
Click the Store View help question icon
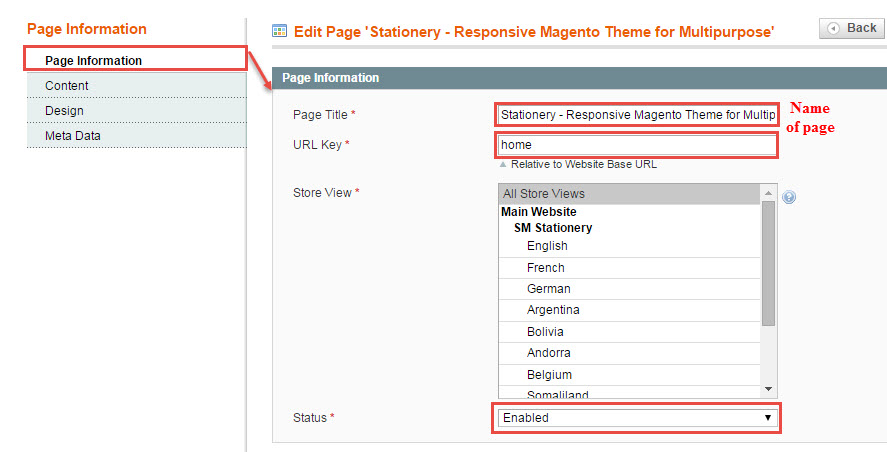[x=789, y=197]
